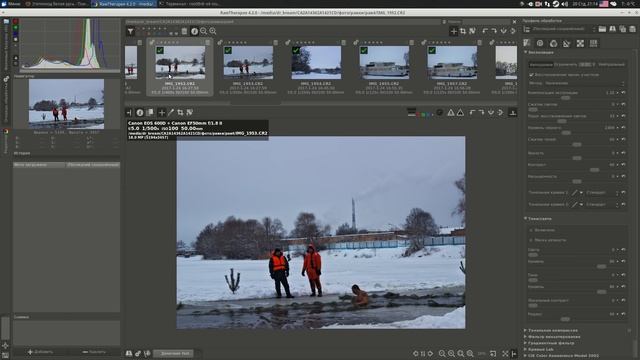
Task: Rotate right using file browser toolbar icon
Action: [x=494, y=31]
